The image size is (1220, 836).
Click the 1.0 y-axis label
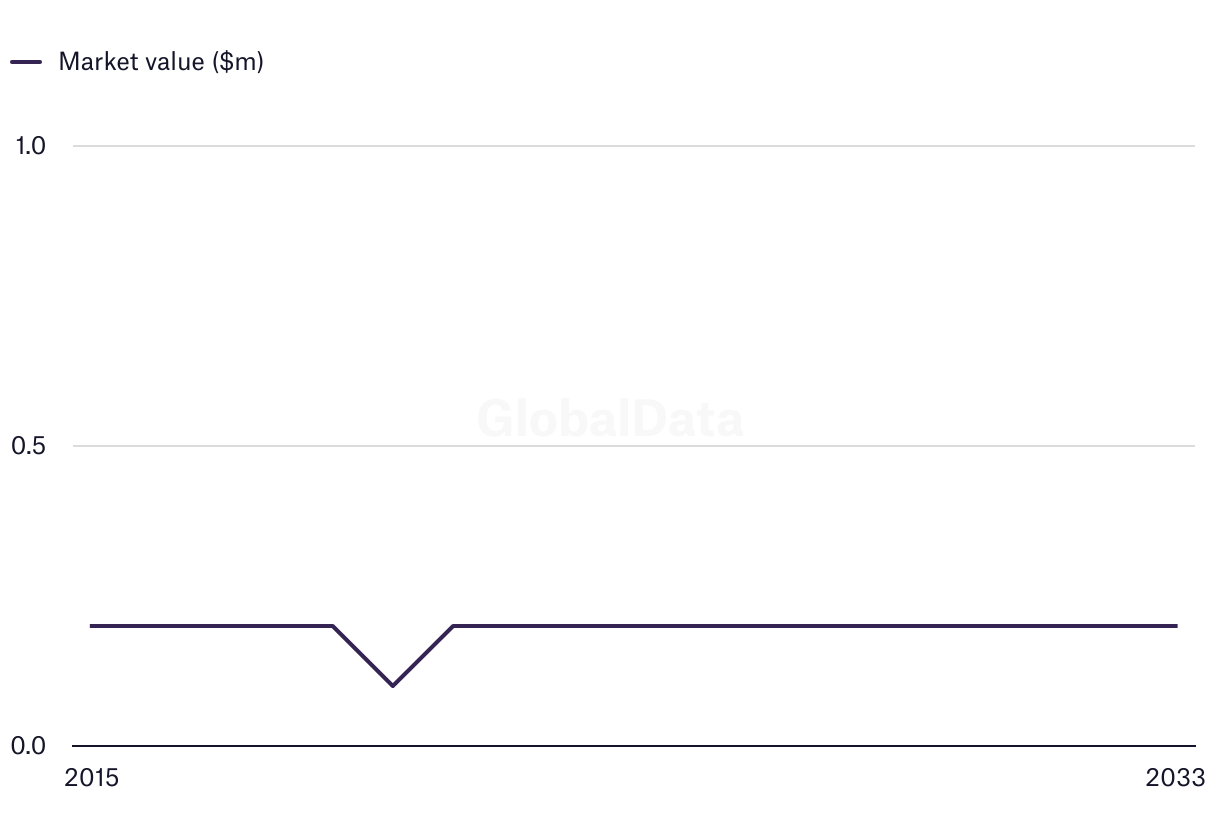click(30, 146)
